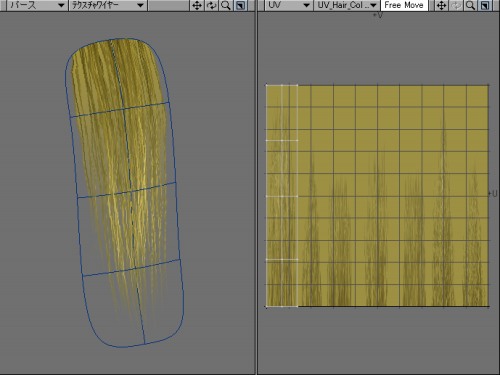Click the zoom magnifier in the UV viewport

pos(470,5)
